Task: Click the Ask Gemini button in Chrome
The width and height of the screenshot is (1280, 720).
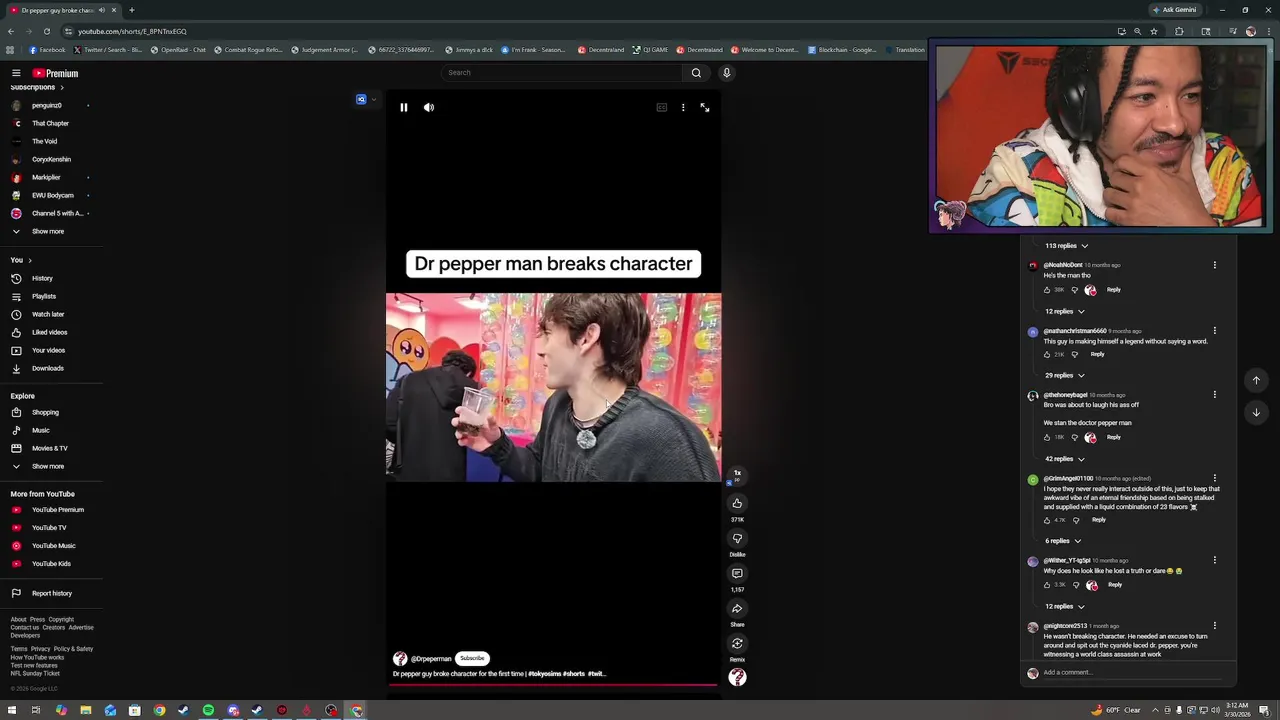Action: [x=1175, y=10]
